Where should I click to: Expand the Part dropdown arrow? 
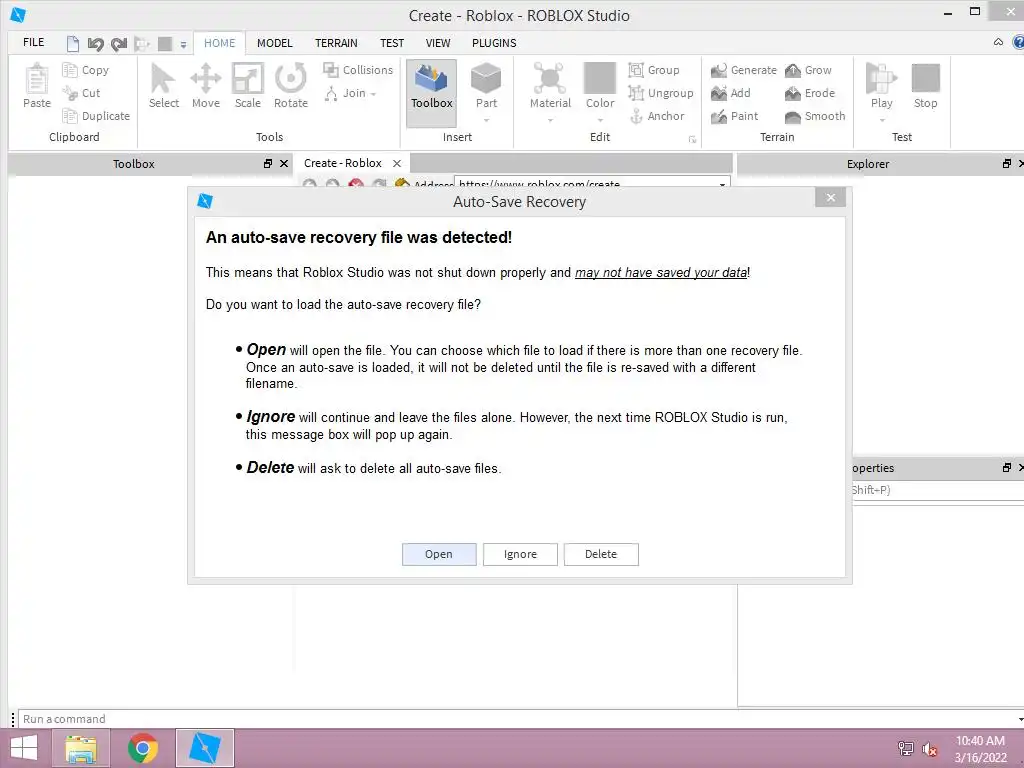486,120
